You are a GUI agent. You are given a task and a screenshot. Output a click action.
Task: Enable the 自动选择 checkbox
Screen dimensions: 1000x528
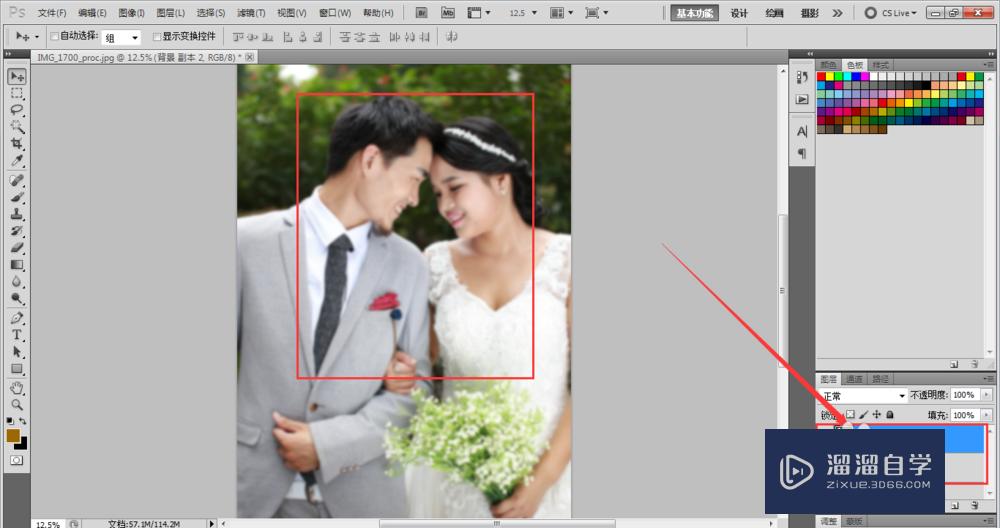pos(54,36)
